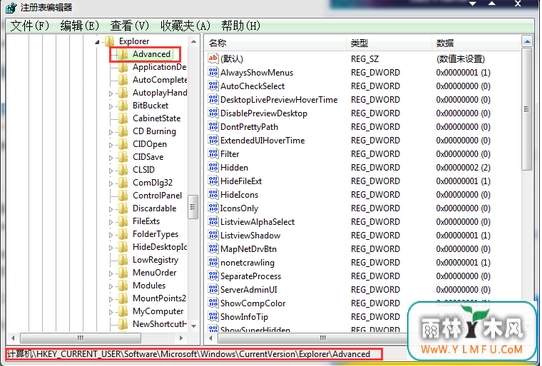Collapse the Explorer tree node
The height and width of the screenshot is (366, 542).
(97, 42)
